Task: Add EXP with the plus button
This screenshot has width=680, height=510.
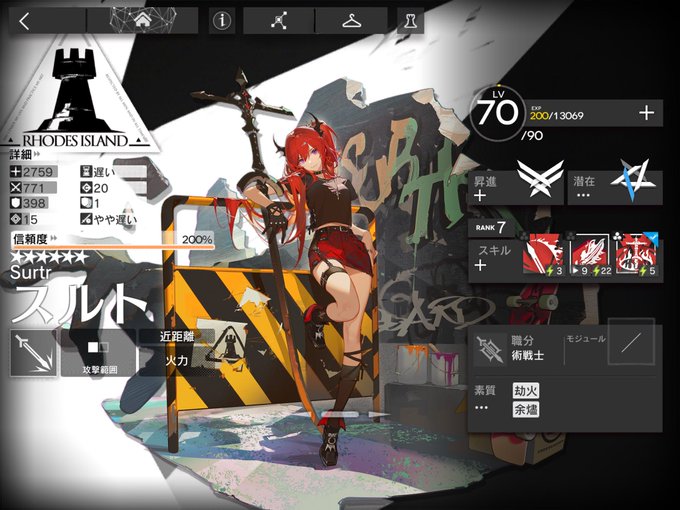Action: point(646,113)
